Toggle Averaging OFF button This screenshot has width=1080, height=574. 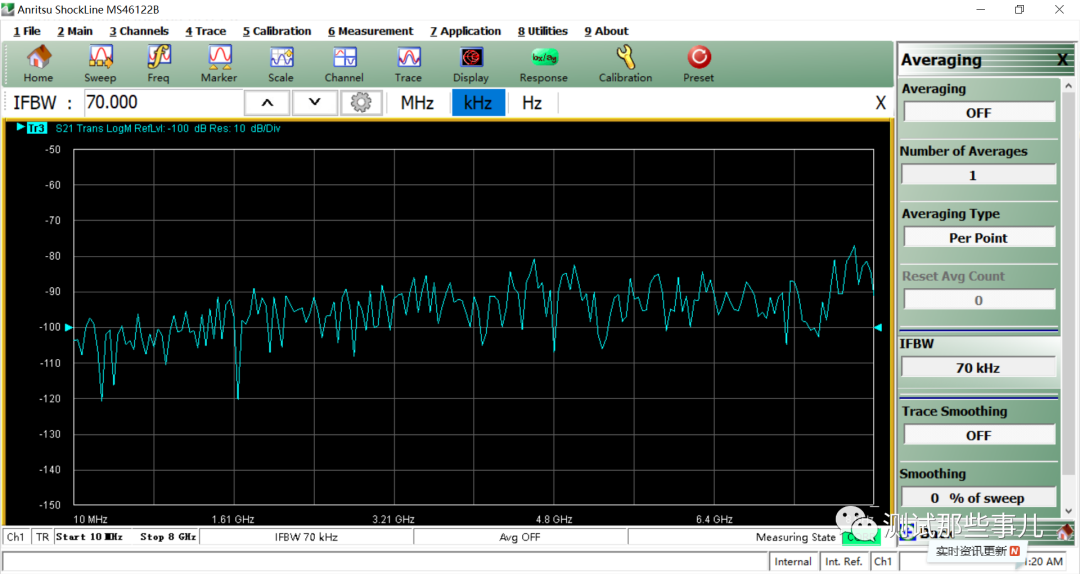[x=979, y=113]
